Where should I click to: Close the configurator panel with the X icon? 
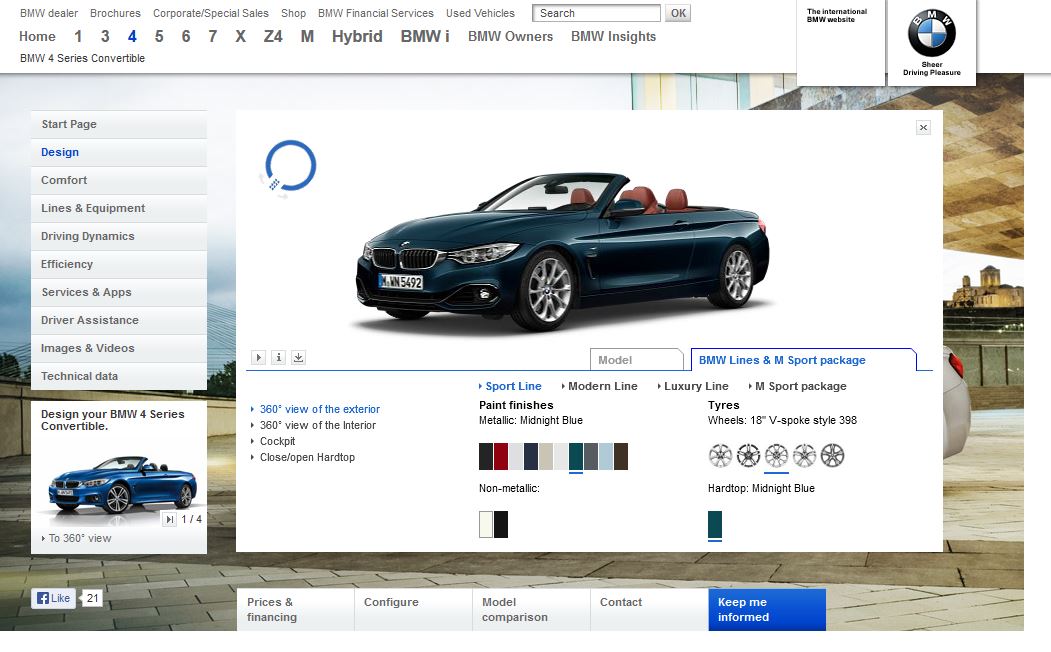point(923,127)
